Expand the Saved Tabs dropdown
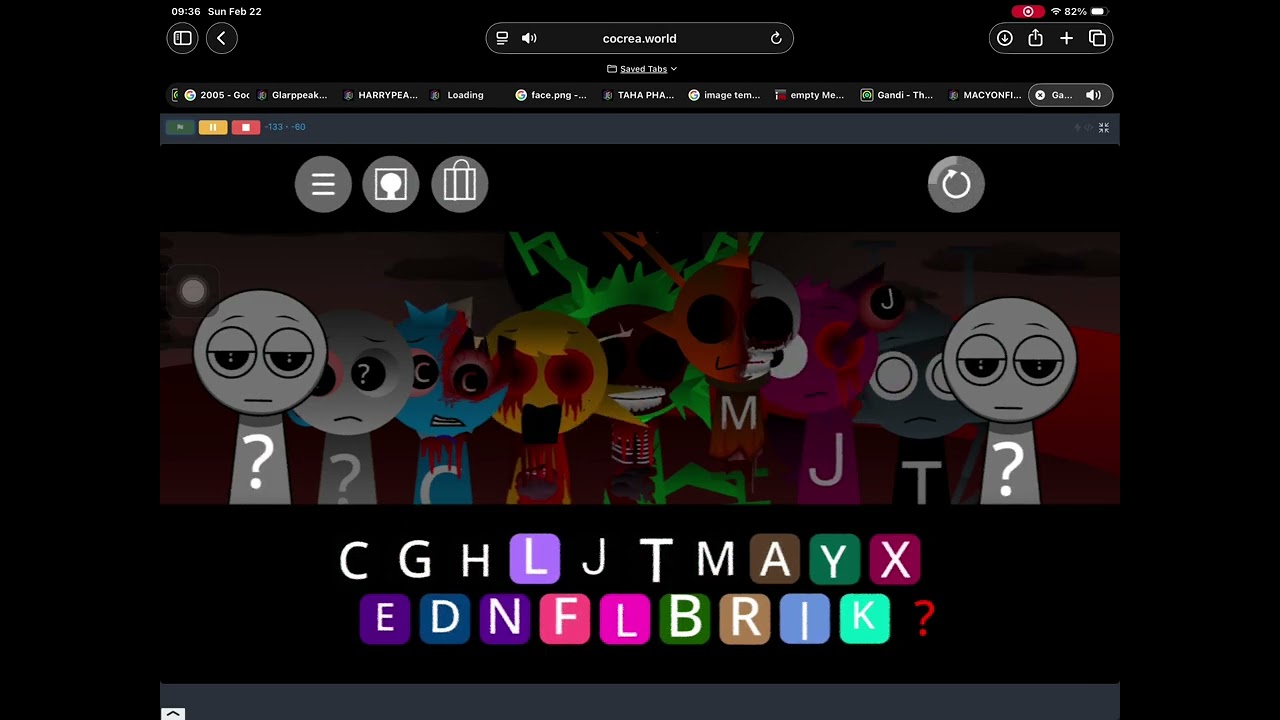 [642, 69]
